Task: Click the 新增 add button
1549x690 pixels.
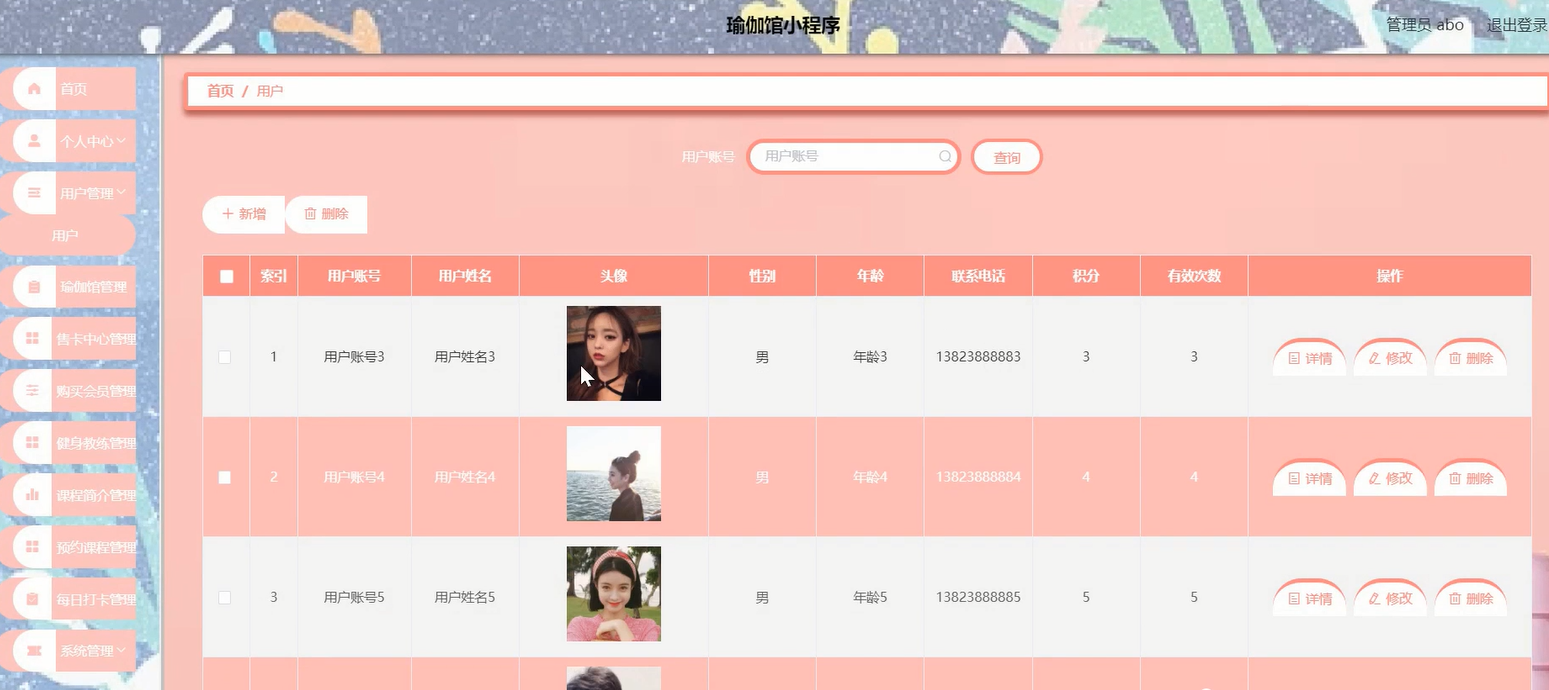Action: point(244,214)
